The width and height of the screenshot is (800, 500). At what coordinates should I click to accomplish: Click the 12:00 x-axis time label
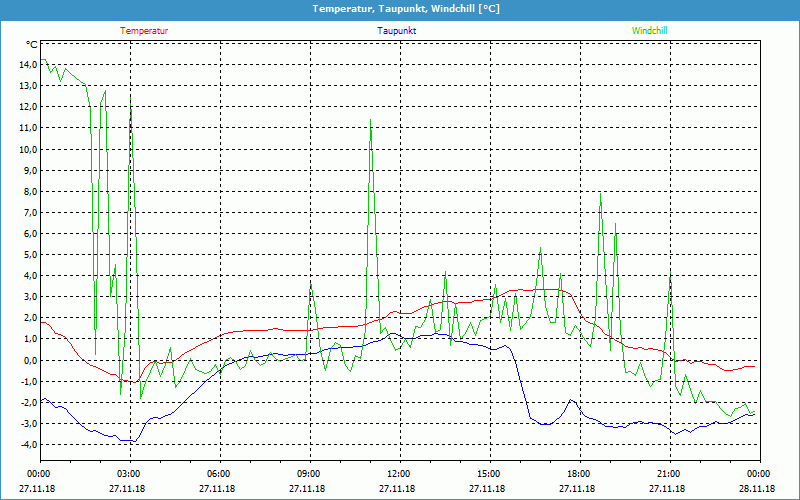(x=399, y=474)
